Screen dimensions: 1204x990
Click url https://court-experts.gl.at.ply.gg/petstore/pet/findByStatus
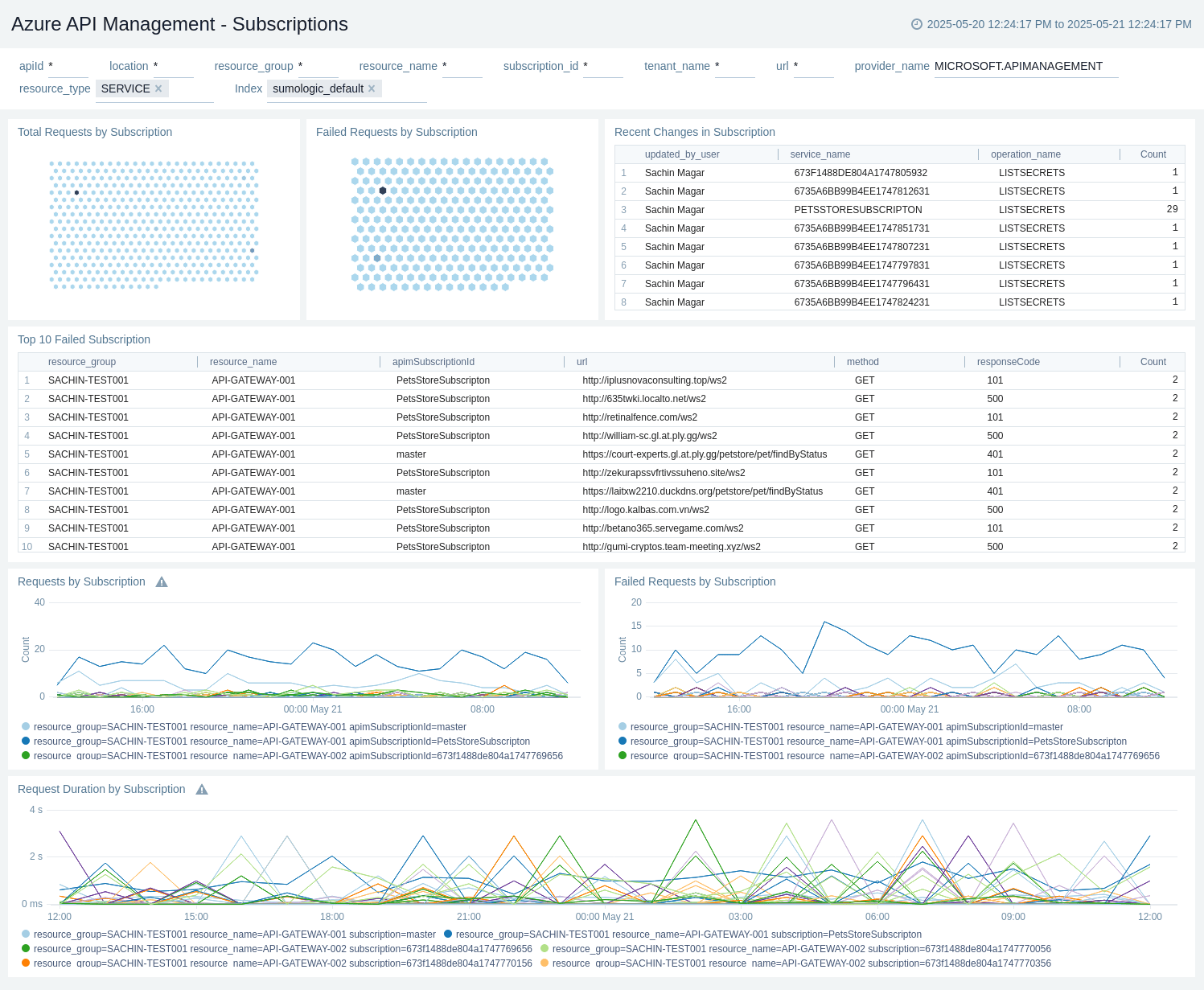tap(705, 454)
